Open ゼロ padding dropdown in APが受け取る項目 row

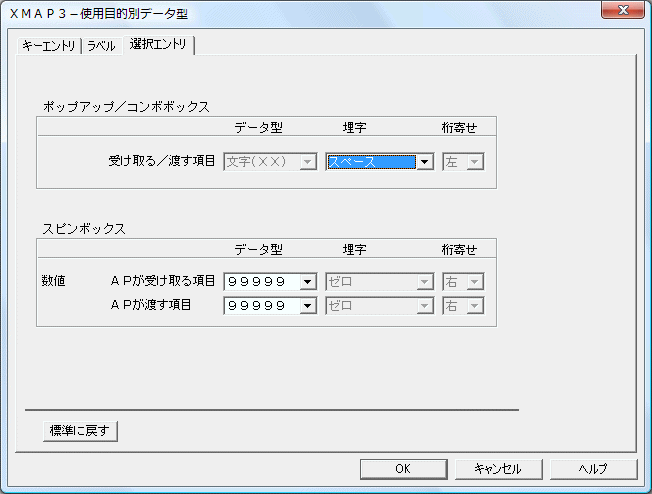(x=380, y=282)
